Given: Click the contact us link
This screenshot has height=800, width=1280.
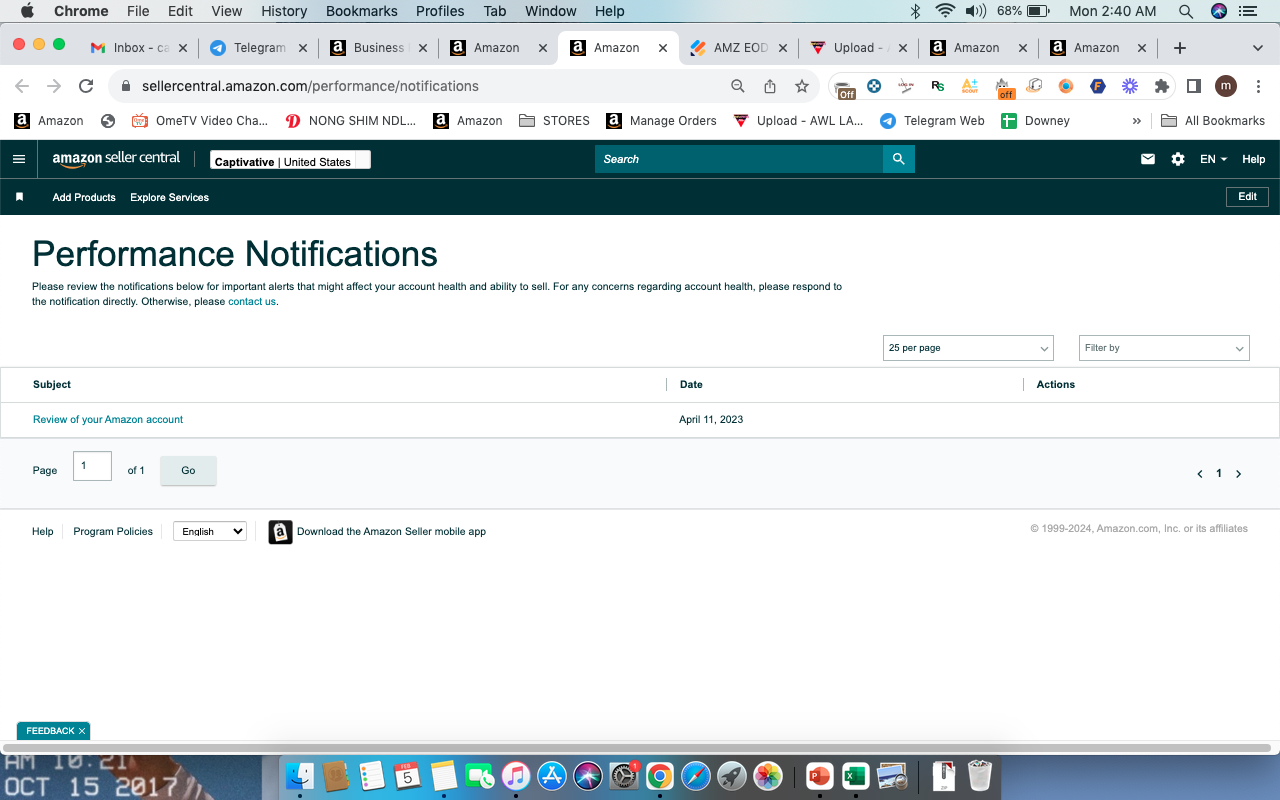Looking at the screenshot, I should 252,302.
